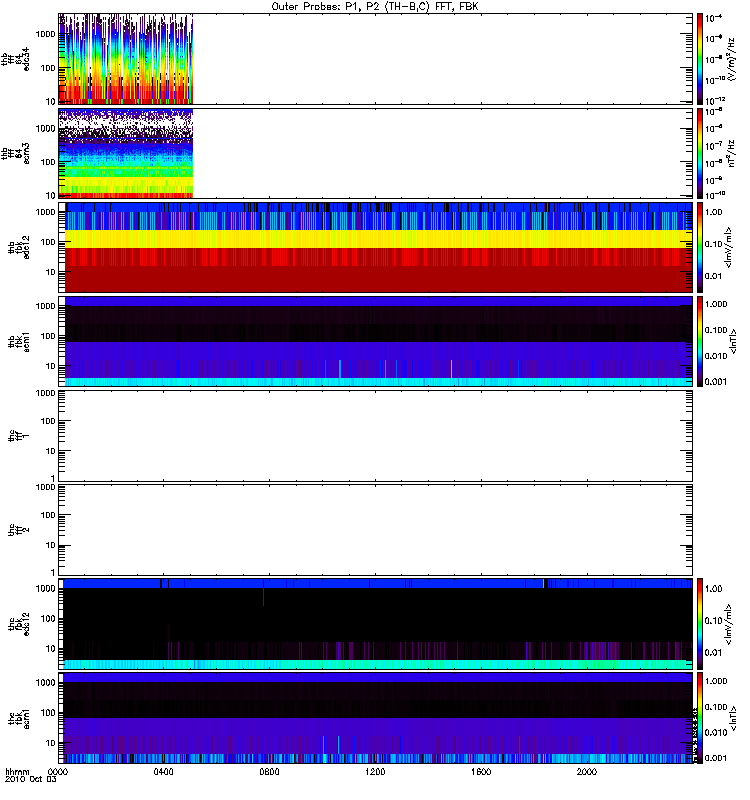Click the nT²/Hz color bar

point(700,153)
